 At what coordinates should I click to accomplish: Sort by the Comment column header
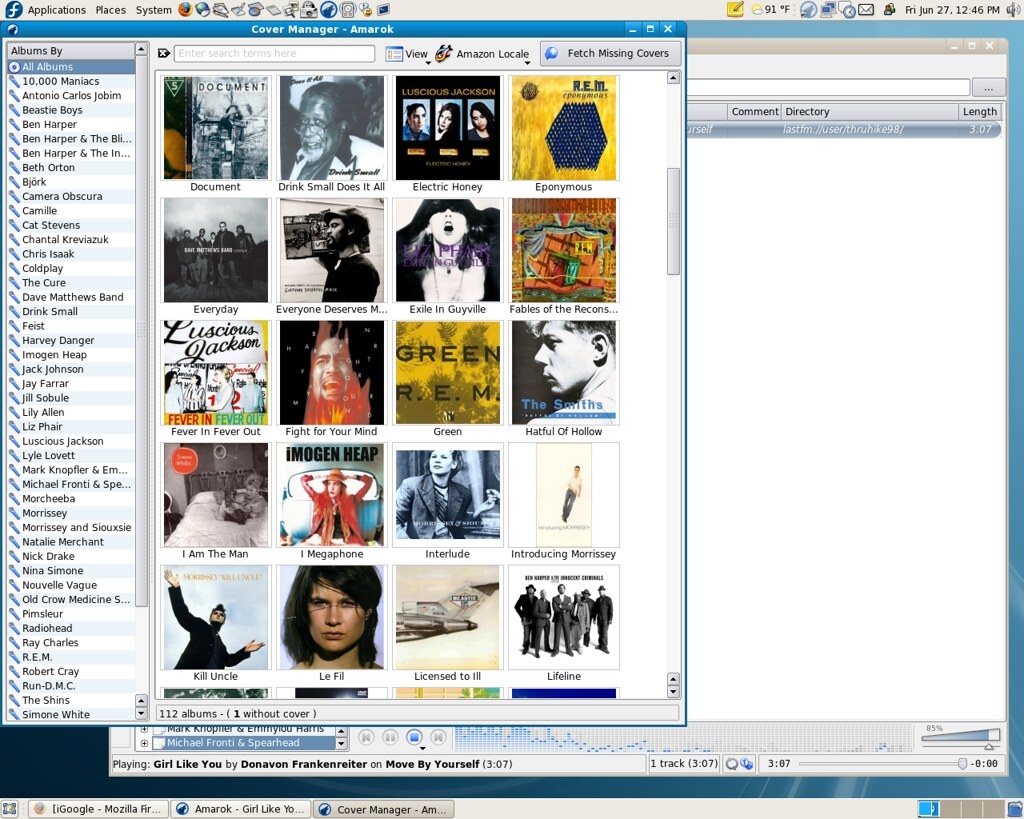click(754, 112)
